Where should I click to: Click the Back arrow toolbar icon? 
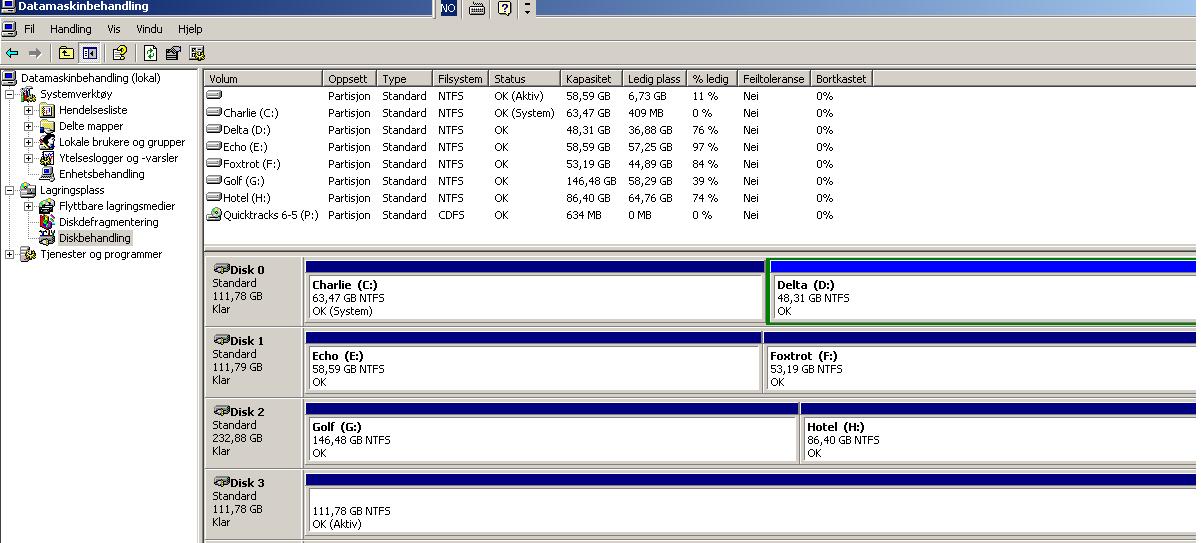coord(12,53)
